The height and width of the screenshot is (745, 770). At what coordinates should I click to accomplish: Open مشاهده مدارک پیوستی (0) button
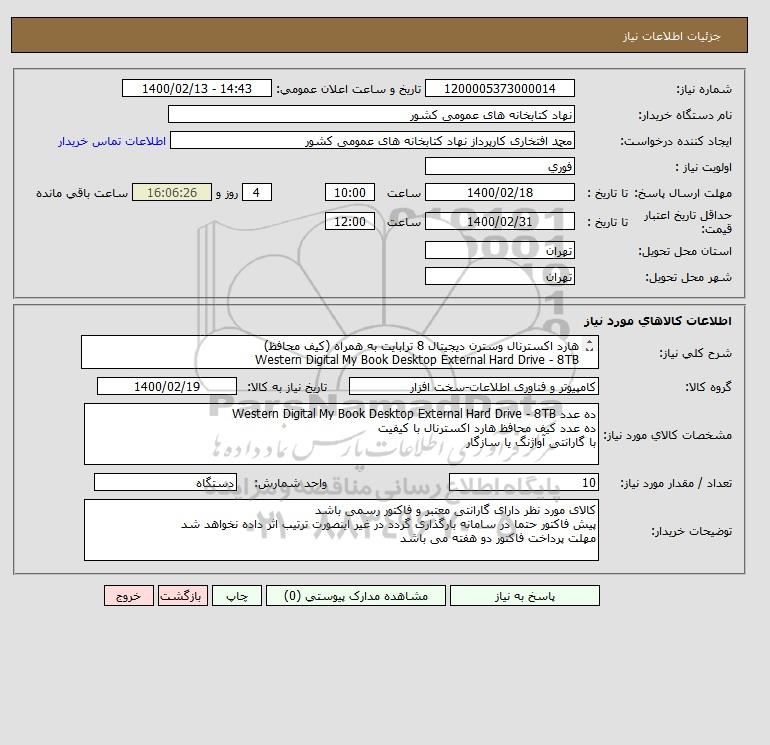tap(356, 595)
